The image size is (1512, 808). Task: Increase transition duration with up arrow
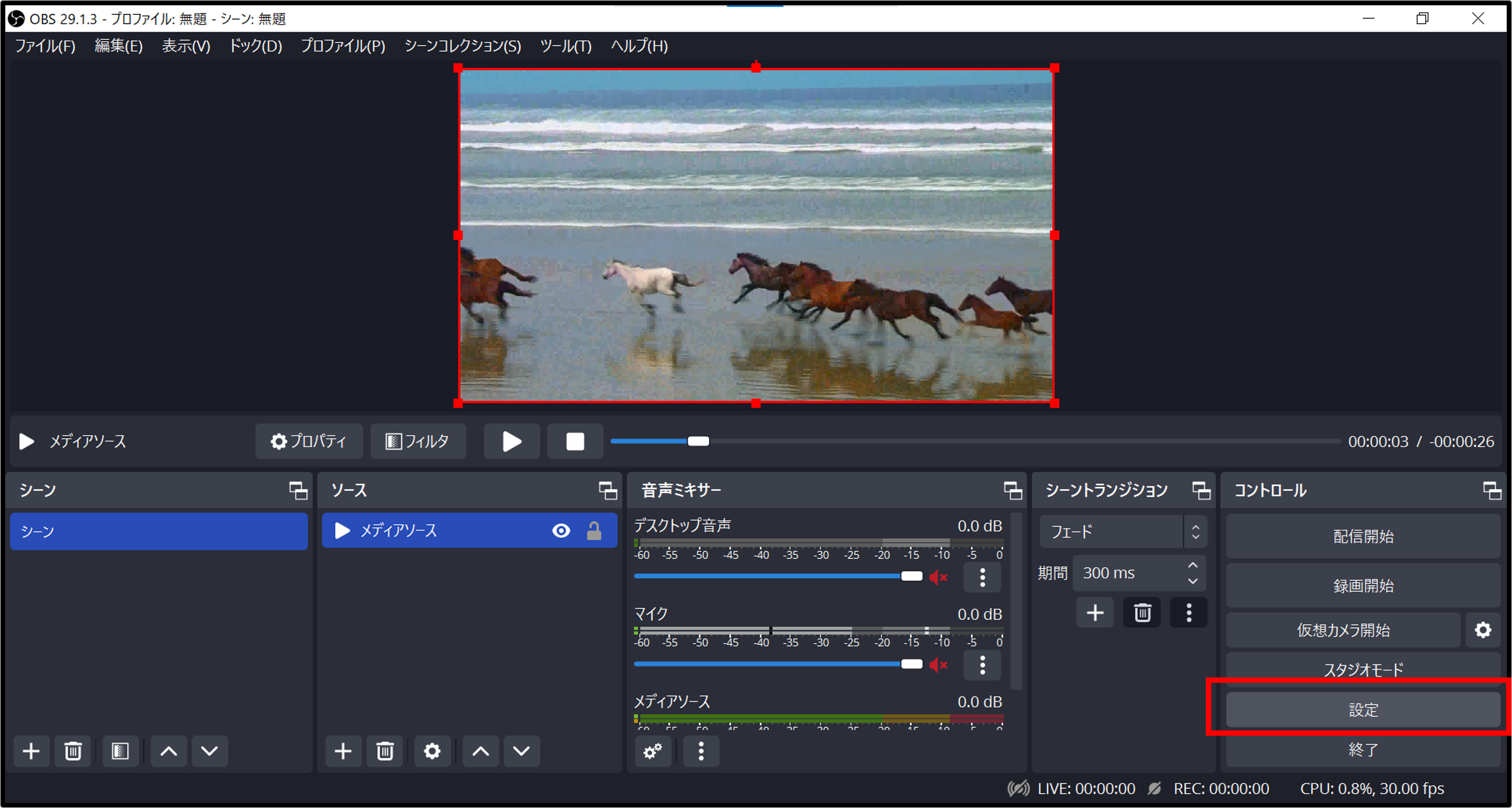pyautogui.click(x=1192, y=565)
